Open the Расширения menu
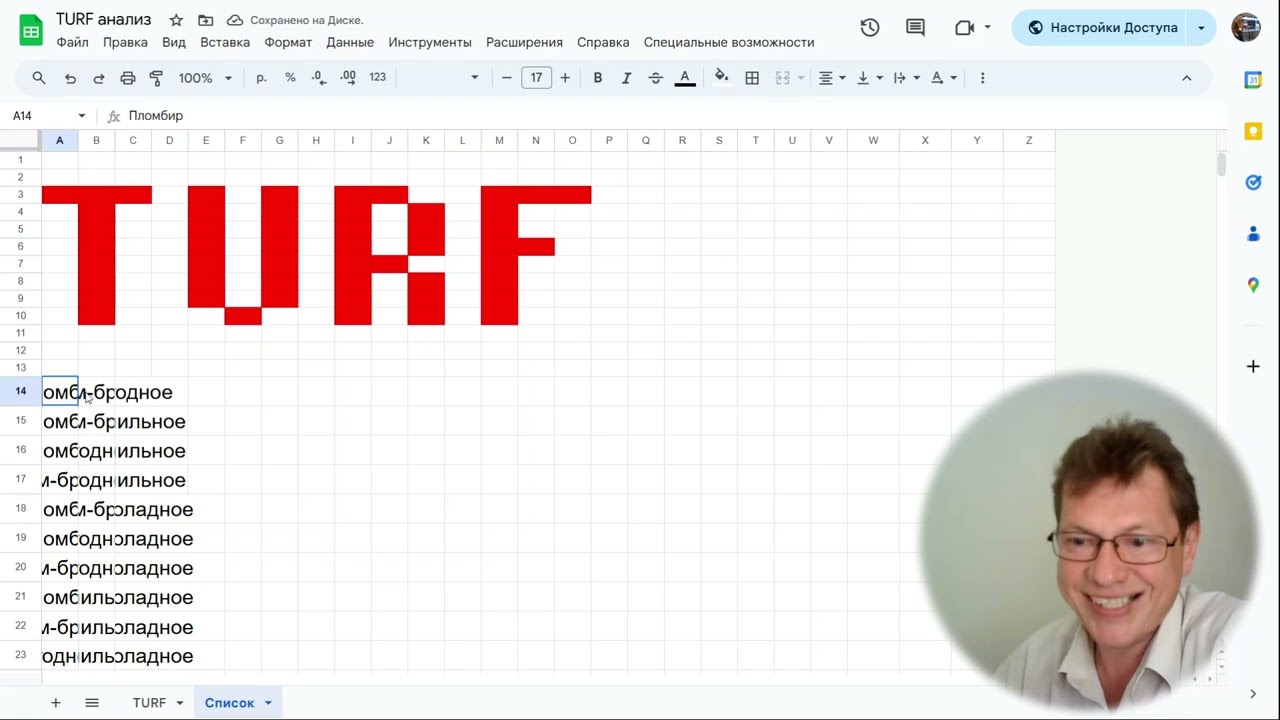Screen dimensions: 1280x720 (524, 42)
